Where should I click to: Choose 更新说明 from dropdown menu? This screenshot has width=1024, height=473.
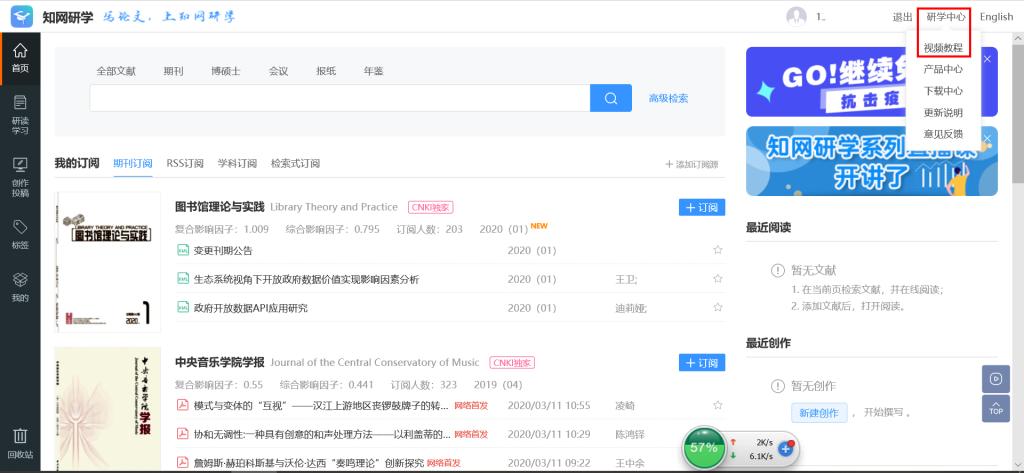pyautogui.click(x=943, y=112)
